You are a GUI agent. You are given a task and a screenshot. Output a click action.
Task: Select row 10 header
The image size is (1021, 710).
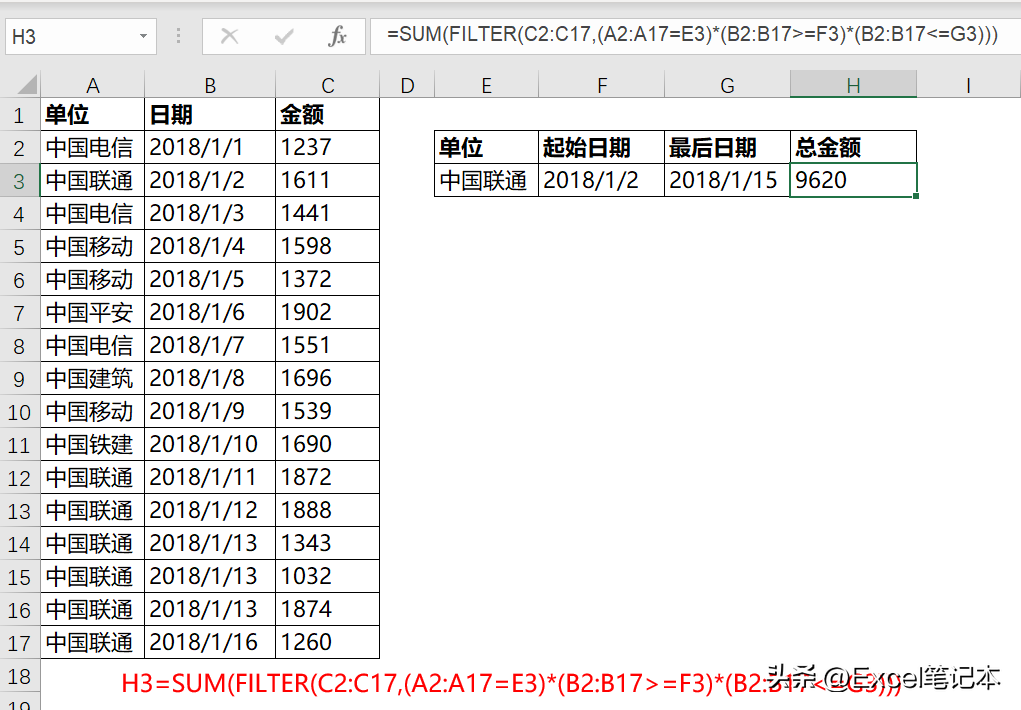(20, 412)
